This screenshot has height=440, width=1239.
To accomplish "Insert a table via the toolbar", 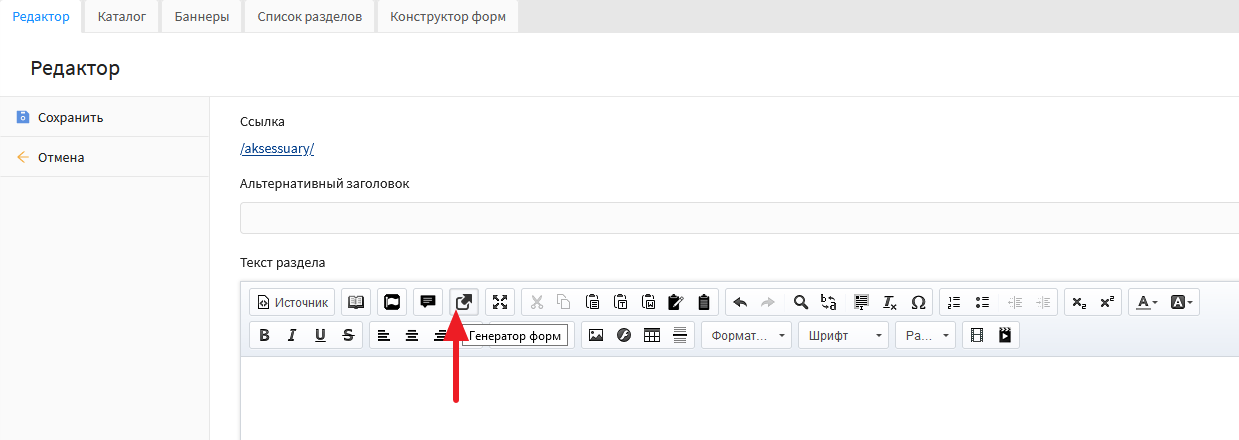I will pyautogui.click(x=652, y=335).
